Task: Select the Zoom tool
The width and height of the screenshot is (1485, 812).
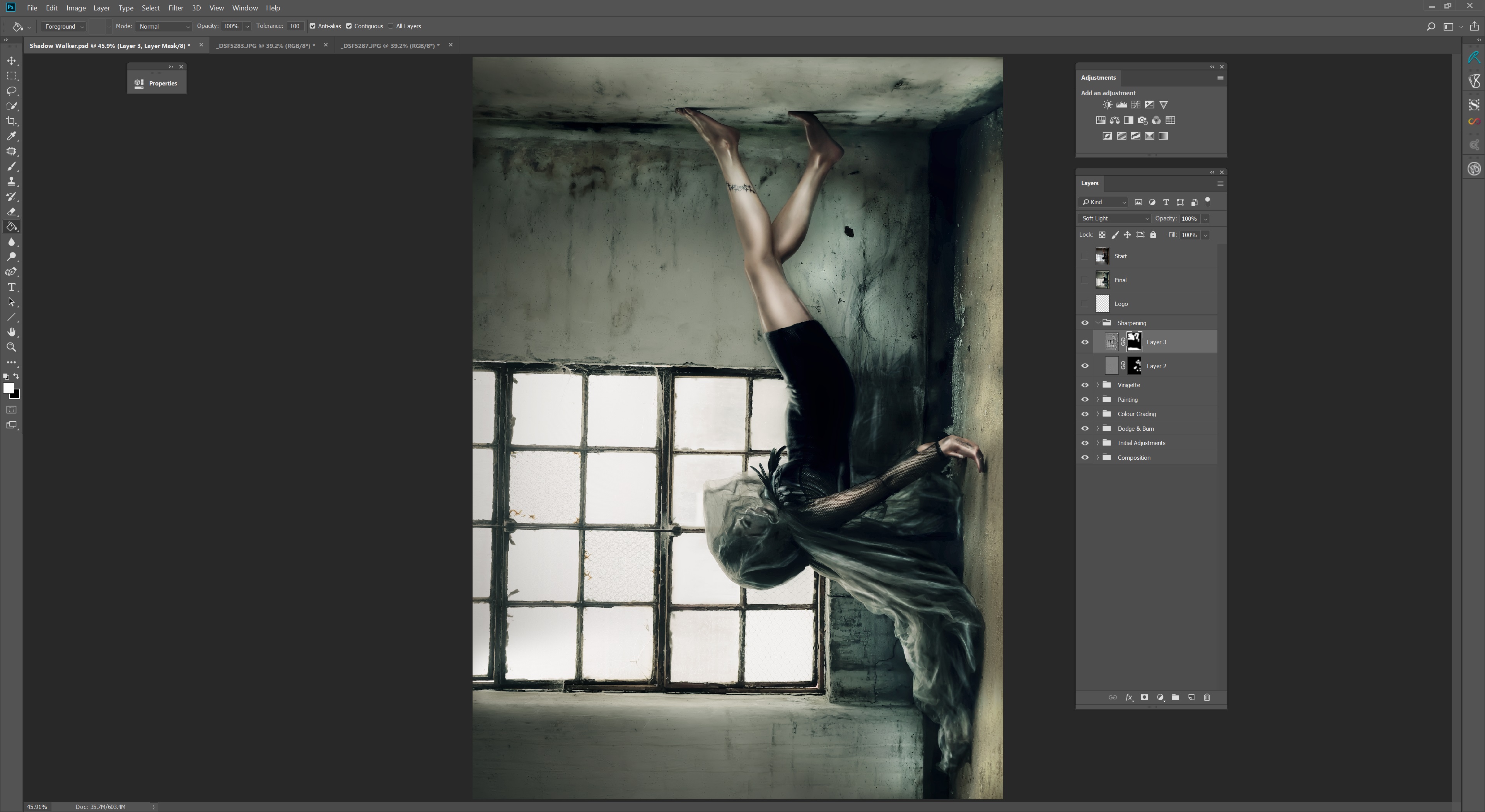Action: [x=12, y=347]
